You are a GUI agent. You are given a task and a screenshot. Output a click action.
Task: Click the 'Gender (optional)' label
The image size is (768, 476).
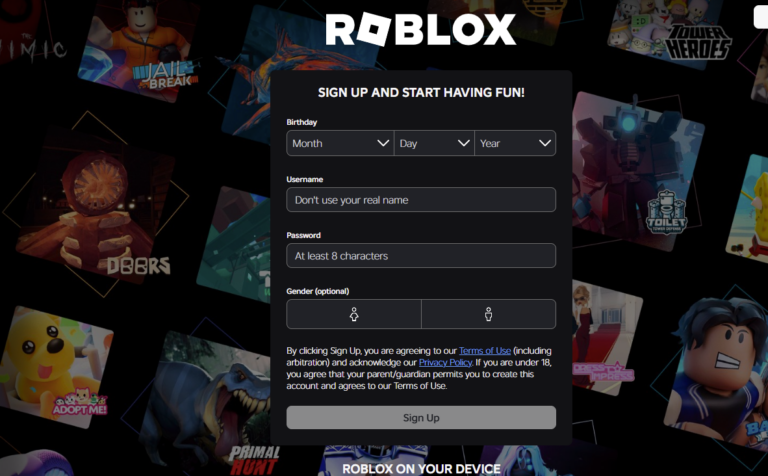tap(318, 291)
